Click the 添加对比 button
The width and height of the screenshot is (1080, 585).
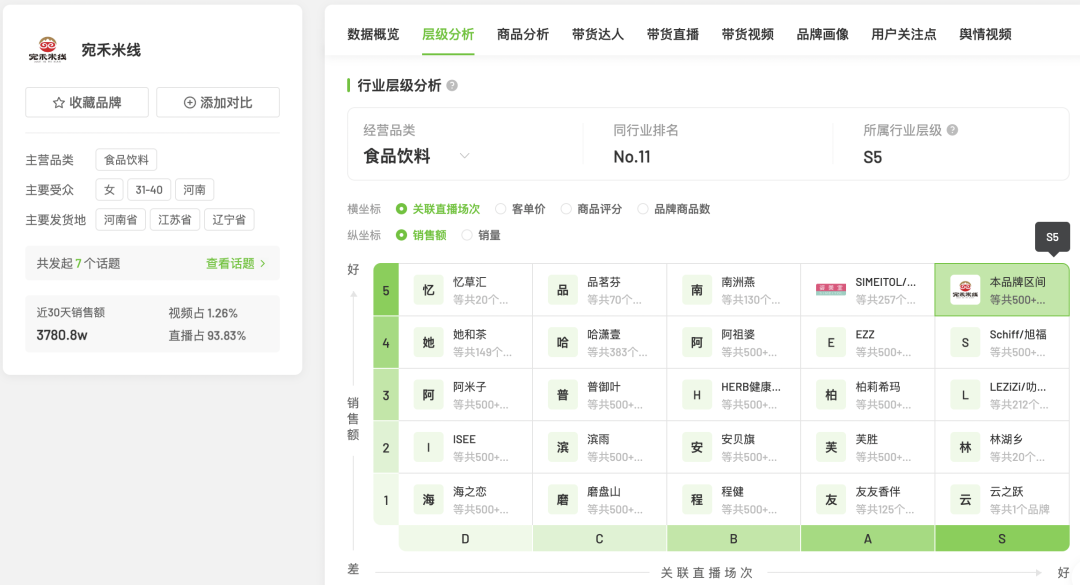tap(218, 102)
